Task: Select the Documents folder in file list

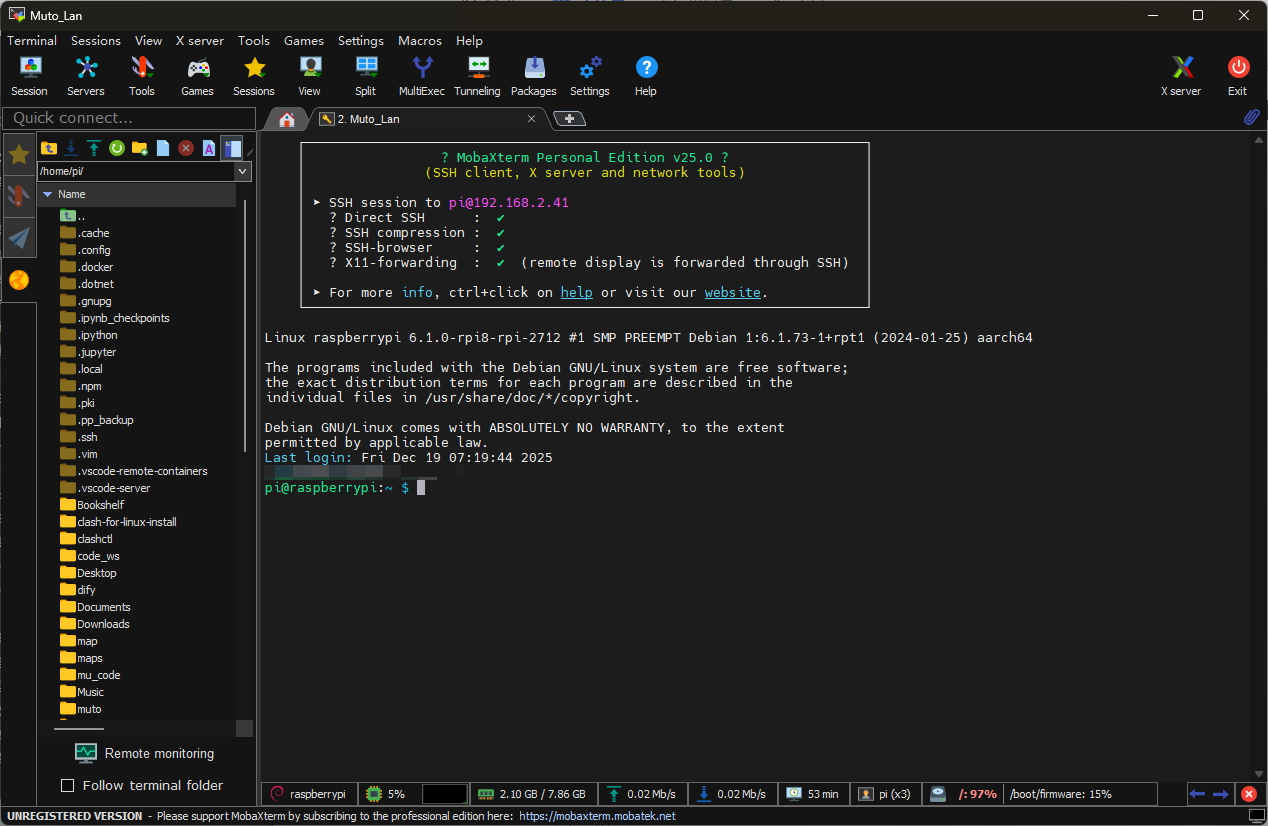Action: [x=104, y=607]
